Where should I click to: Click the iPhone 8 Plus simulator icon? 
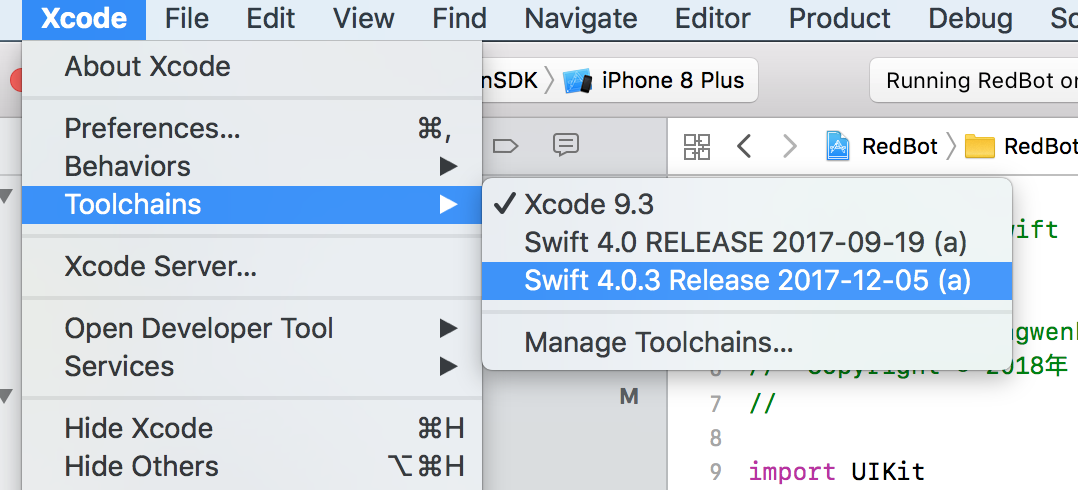pyautogui.click(x=578, y=81)
